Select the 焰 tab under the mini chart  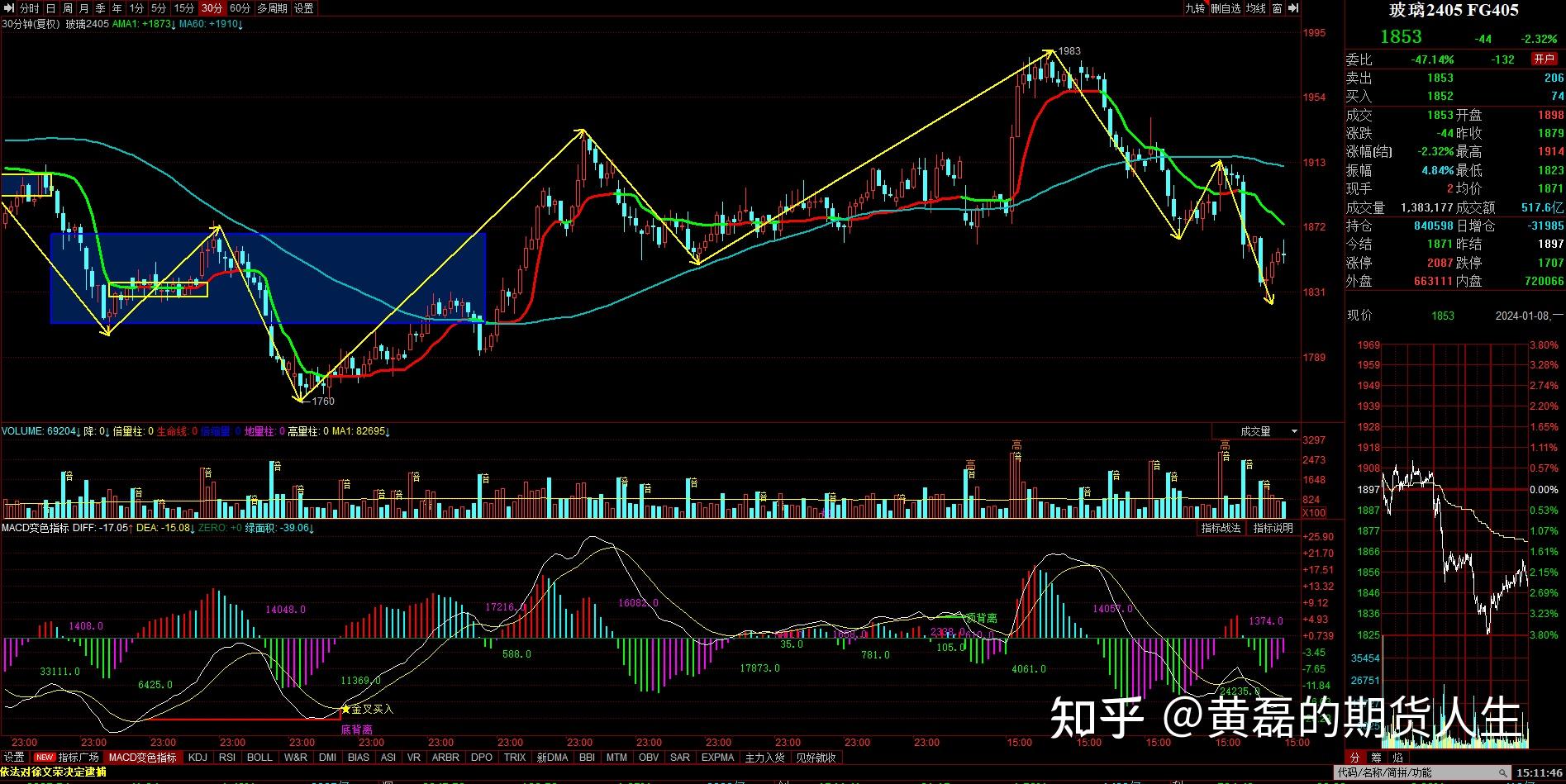[x=1397, y=757]
